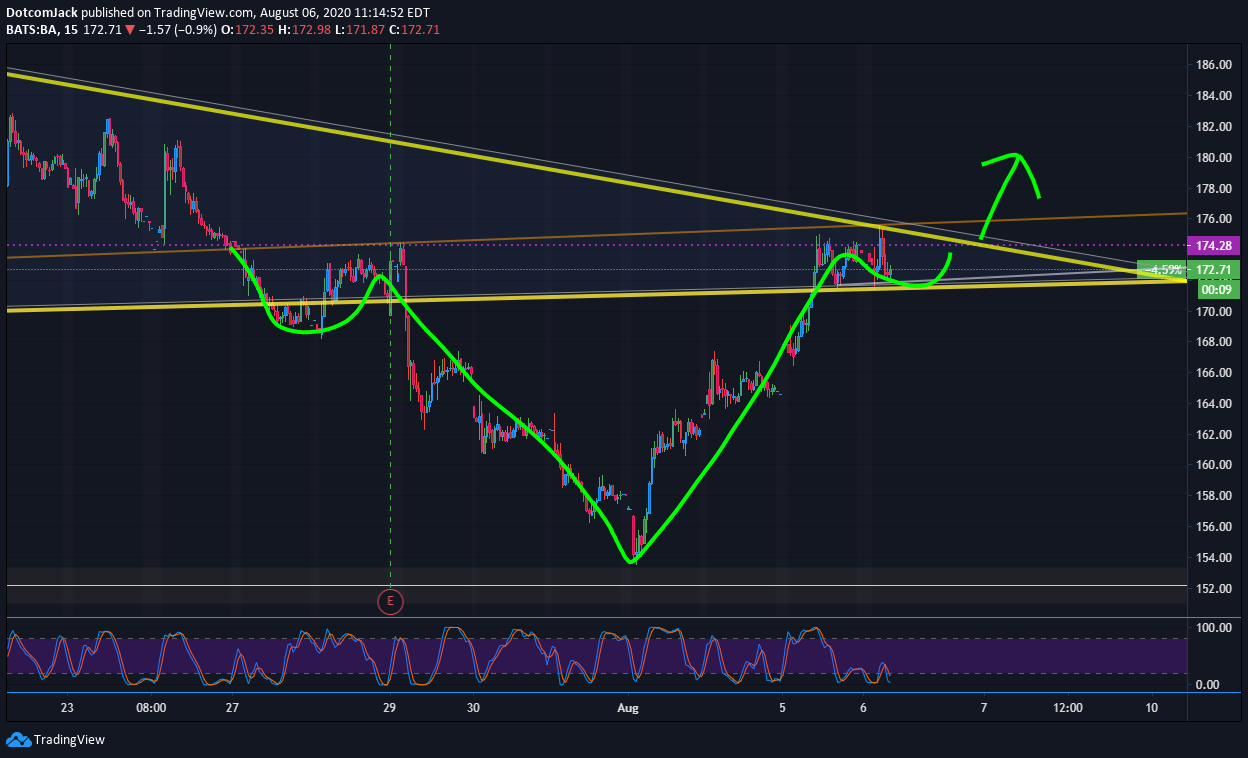The height and width of the screenshot is (758, 1248).
Task: Click the 08:00 time axis label
Action: 150,708
